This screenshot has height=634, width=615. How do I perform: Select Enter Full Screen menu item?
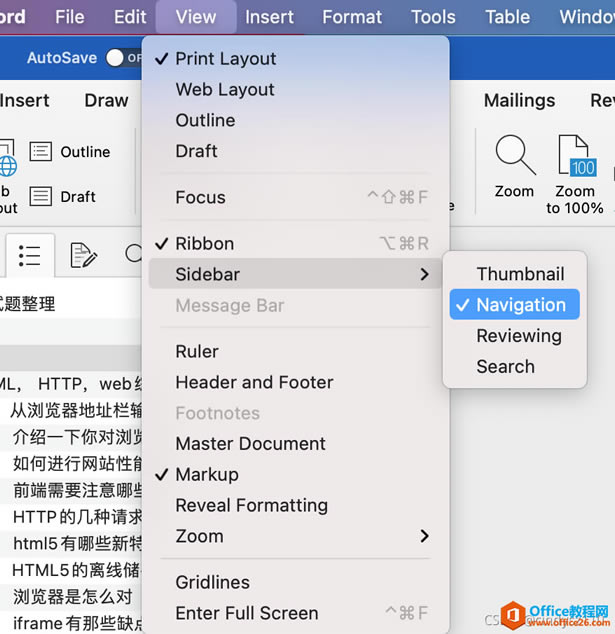click(x=295, y=613)
